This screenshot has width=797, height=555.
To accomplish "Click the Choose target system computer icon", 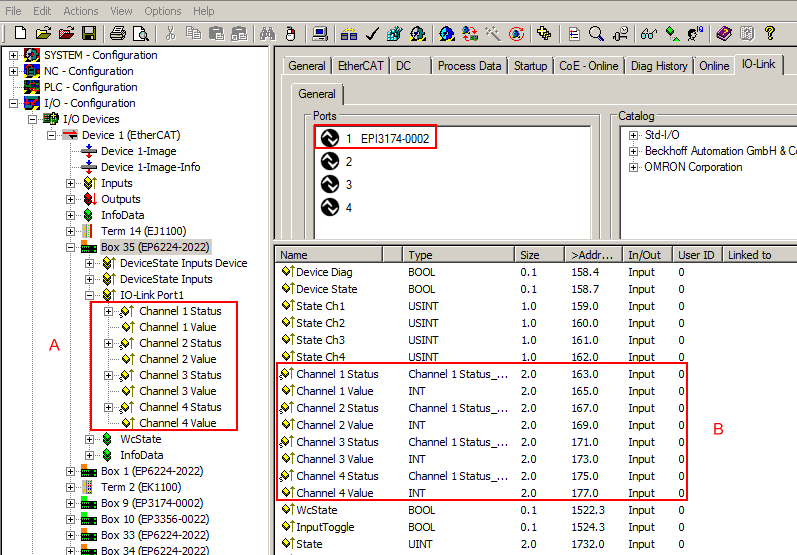I will (x=320, y=34).
